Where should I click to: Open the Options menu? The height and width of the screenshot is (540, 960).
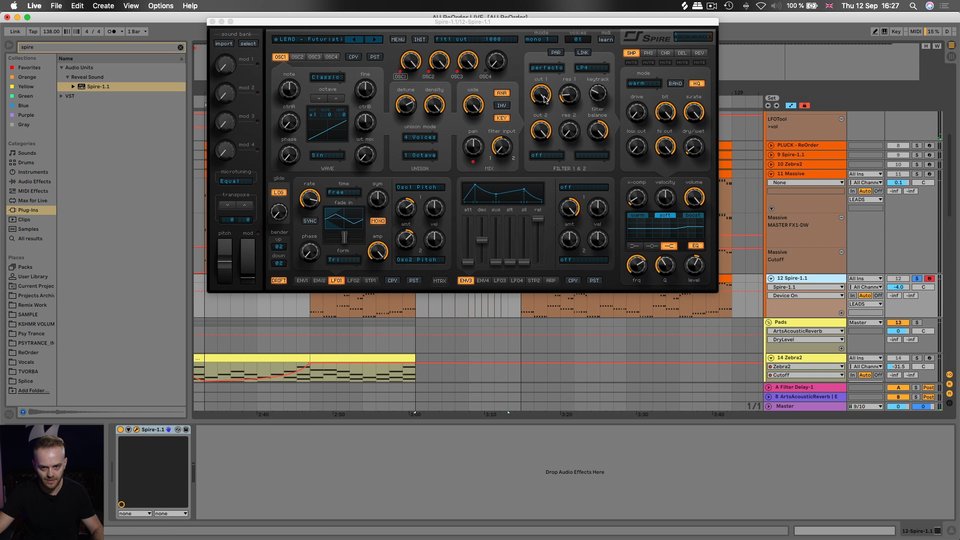click(160, 6)
